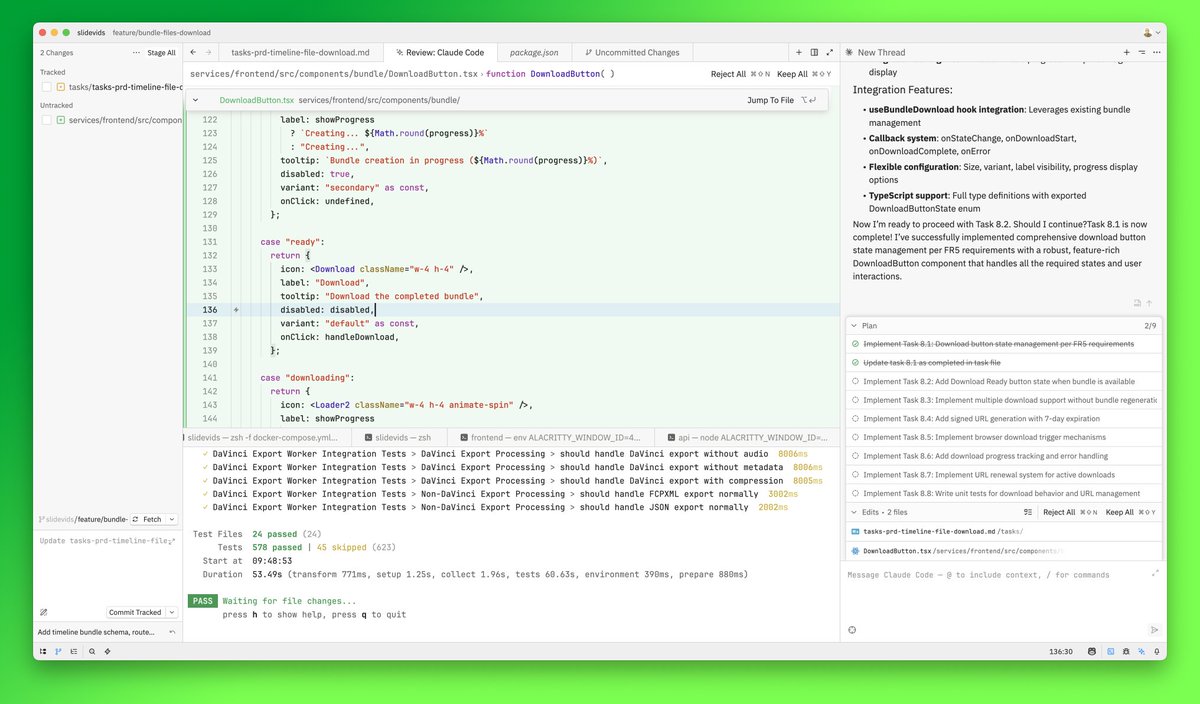1200x704 pixels.
Task: Click the user avatar in title bar
Action: 1147,33
